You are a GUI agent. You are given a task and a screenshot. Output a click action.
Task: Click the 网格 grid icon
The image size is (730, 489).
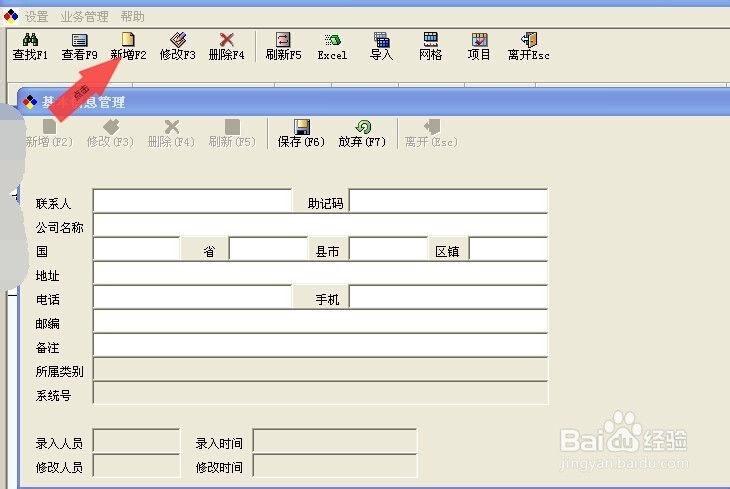(x=431, y=40)
